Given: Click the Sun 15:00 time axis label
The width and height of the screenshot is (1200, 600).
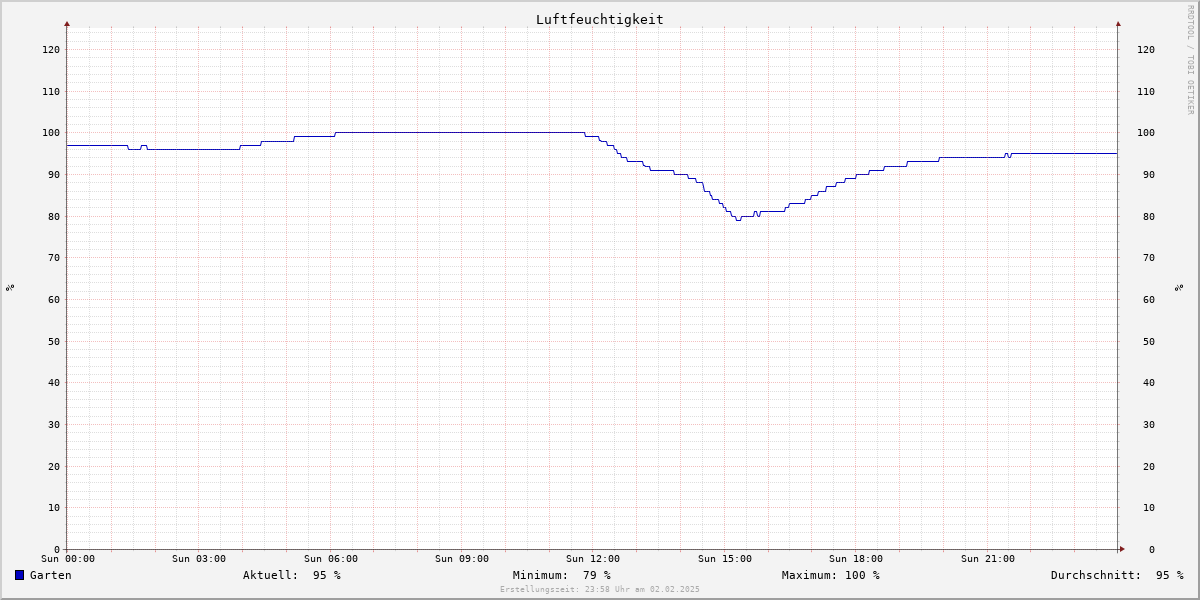Looking at the screenshot, I should 725,559.
